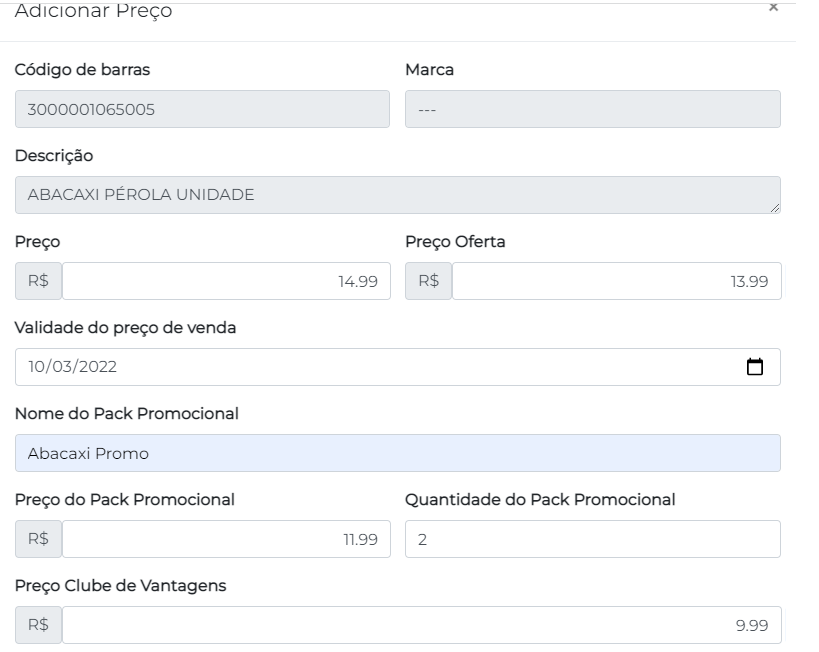819x652 pixels.
Task: Click the date text 10/03/2022
Action: 73,367
